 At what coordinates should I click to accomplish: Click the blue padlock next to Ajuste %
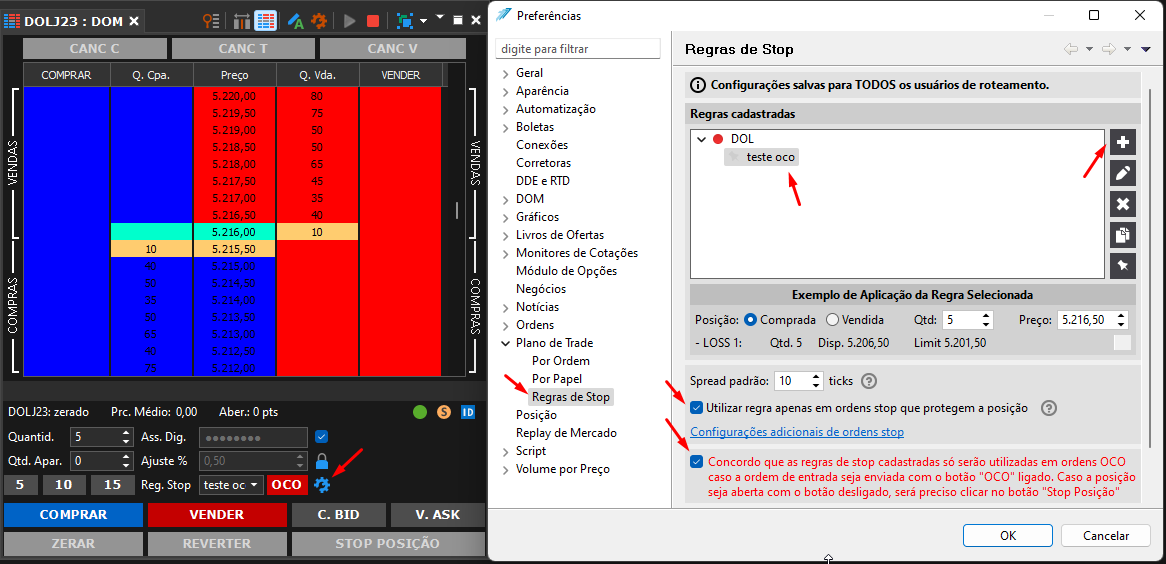point(322,461)
